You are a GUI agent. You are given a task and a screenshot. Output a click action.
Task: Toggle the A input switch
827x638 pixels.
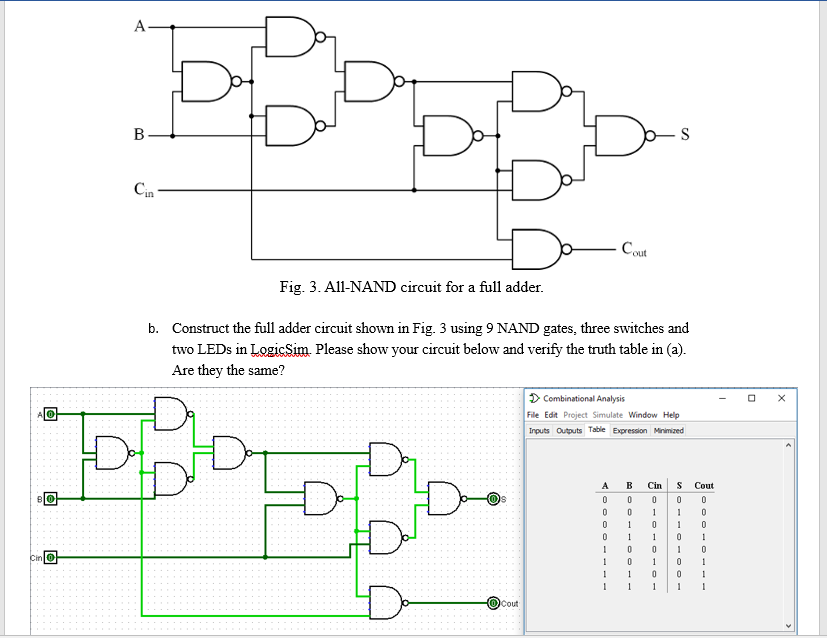tap(51, 414)
